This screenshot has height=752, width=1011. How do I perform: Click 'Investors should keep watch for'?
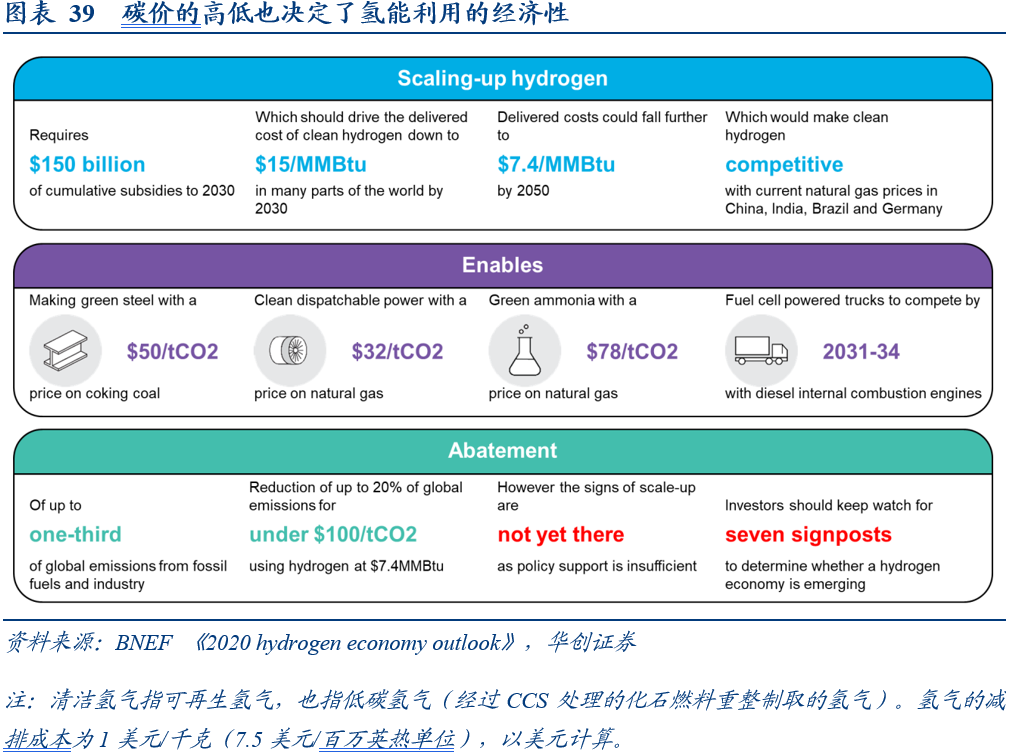(x=829, y=506)
